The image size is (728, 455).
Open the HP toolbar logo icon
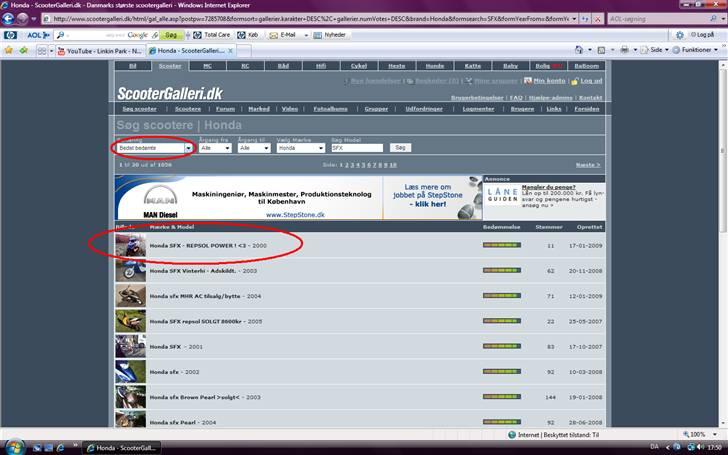[x=10, y=34]
